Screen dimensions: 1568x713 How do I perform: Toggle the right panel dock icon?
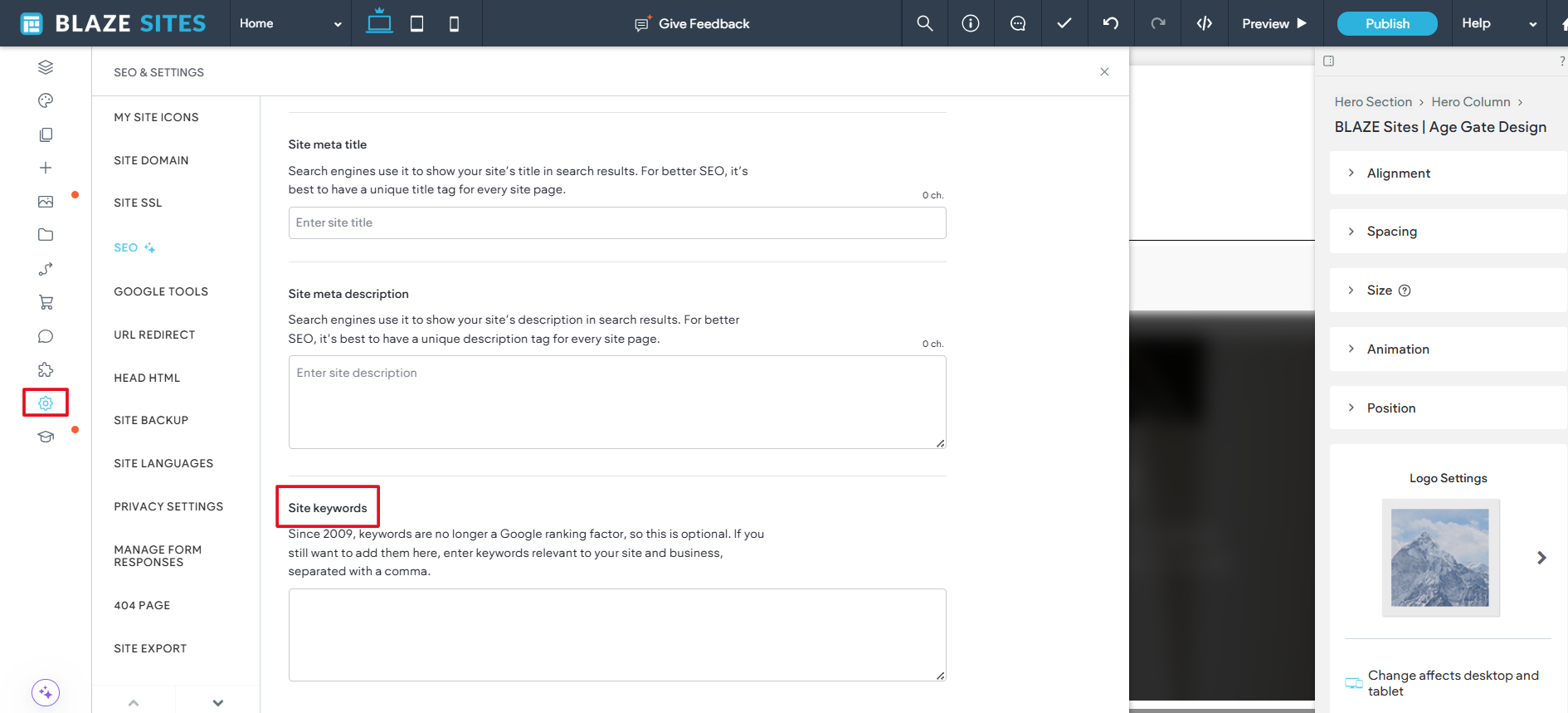[x=1328, y=61]
